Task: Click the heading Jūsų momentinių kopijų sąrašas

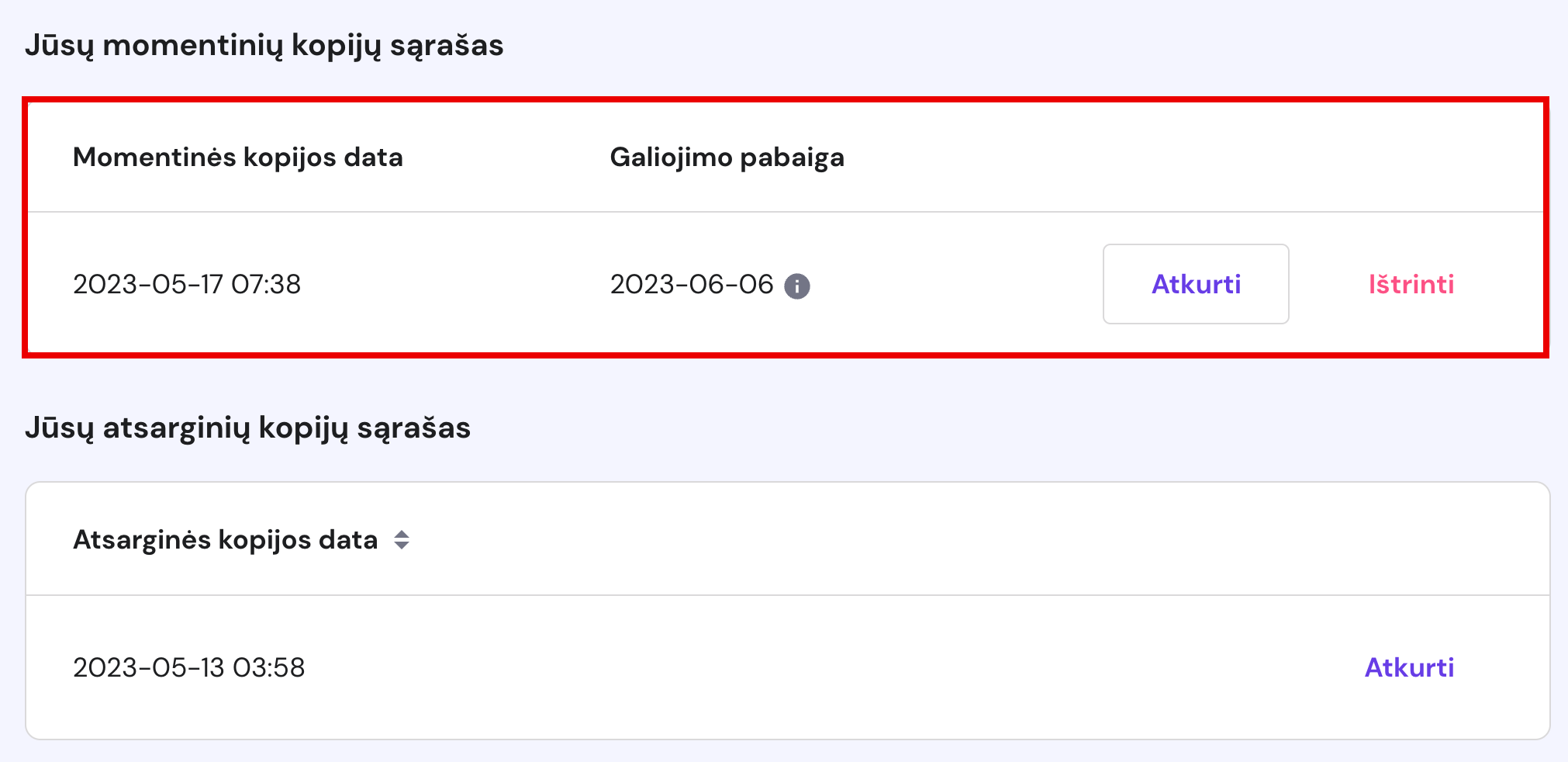Action: (264, 46)
